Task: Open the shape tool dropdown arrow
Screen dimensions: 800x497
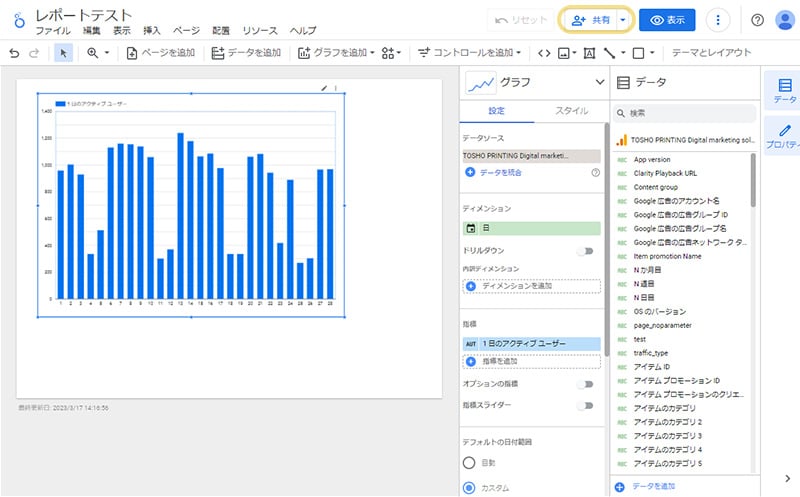Action: point(652,53)
